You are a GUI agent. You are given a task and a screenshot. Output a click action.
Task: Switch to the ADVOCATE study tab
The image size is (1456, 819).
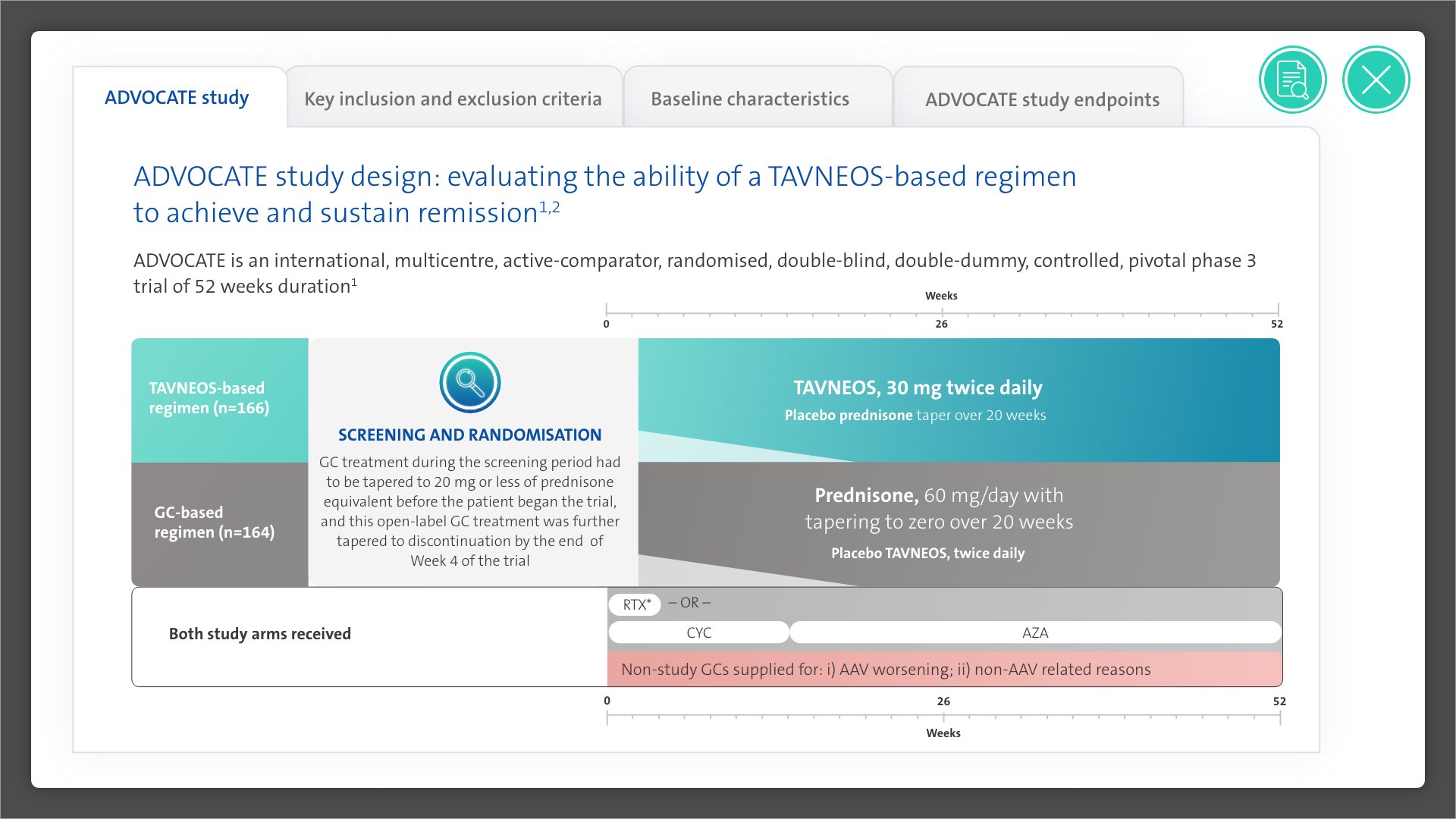(177, 98)
